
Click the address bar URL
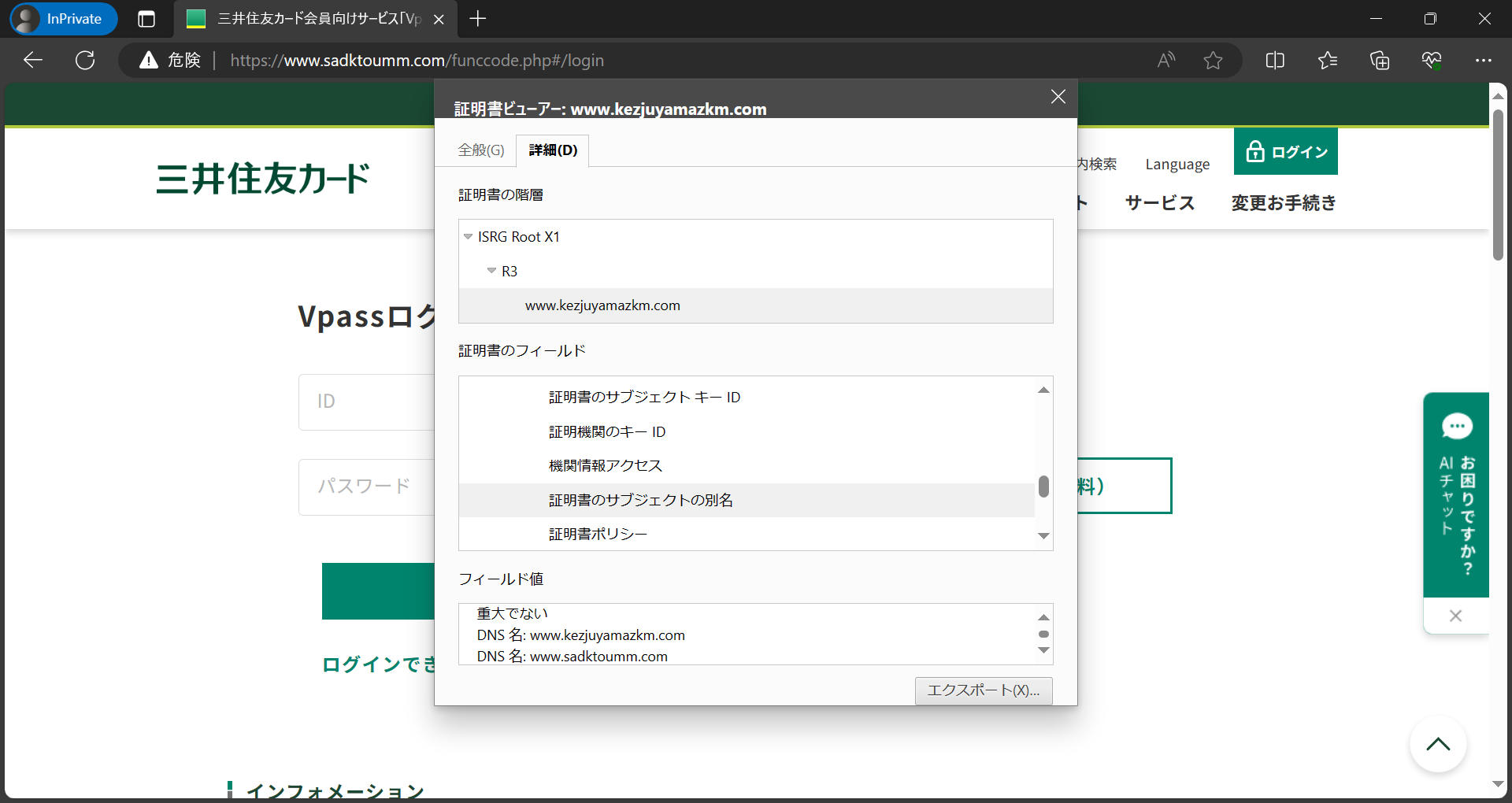[x=417, y=60]
